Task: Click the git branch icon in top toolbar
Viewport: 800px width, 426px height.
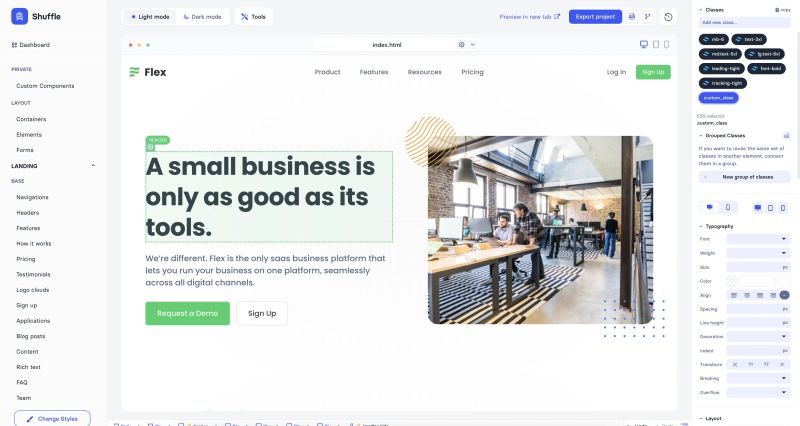Action: 647,17
